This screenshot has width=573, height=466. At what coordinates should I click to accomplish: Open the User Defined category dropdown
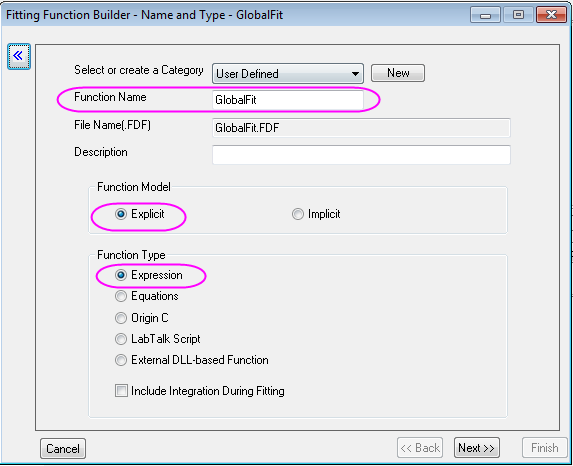288,73
